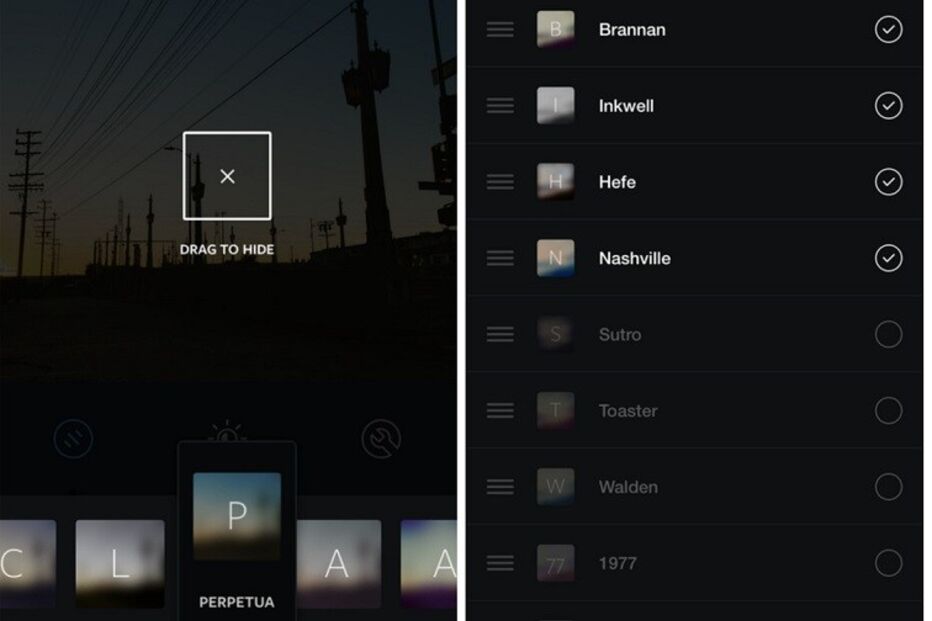The height and width of the screenshot is (621, 932).
Task: Click the Brannan reorder handle
Action: pyautogui.click(x=500, y=29)
